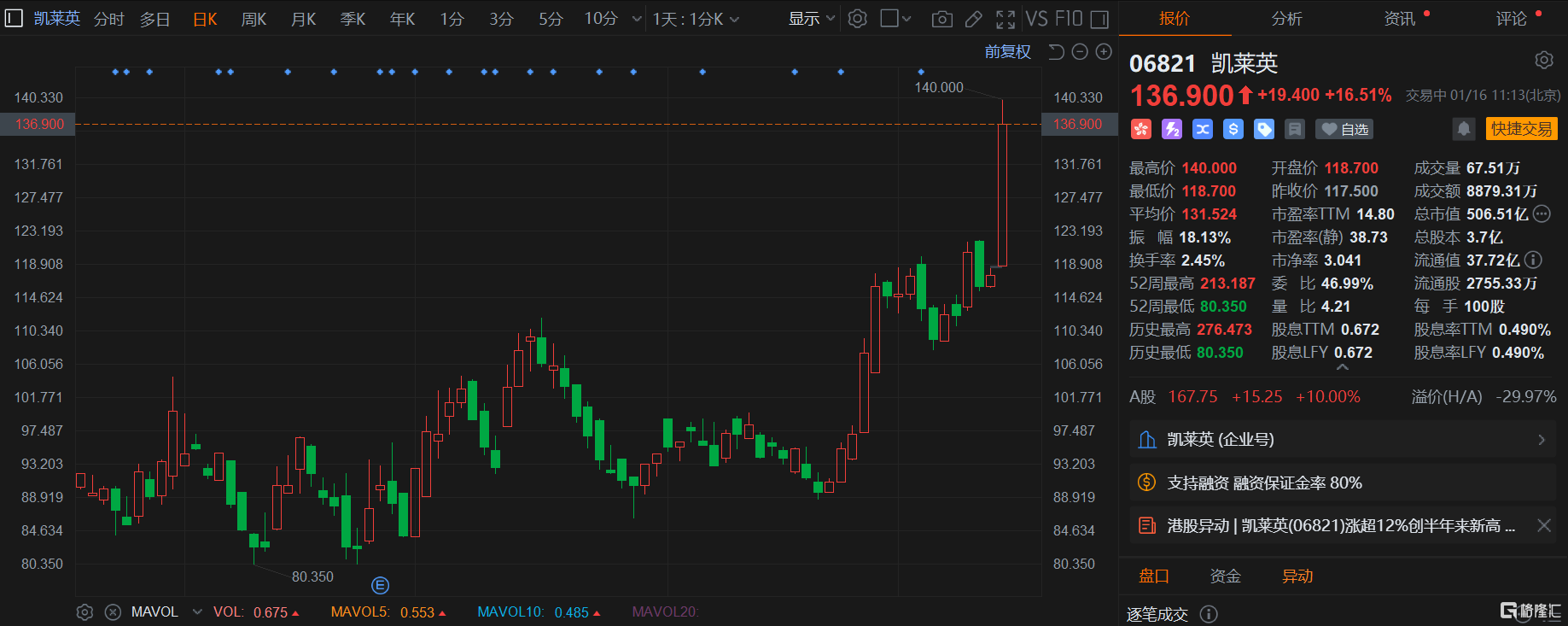The height and width of the screenshot is (626, 1568).
Task: Open market cap more-info ellipsis icon
Action: pyautogui.click(x=1542, y=214)
